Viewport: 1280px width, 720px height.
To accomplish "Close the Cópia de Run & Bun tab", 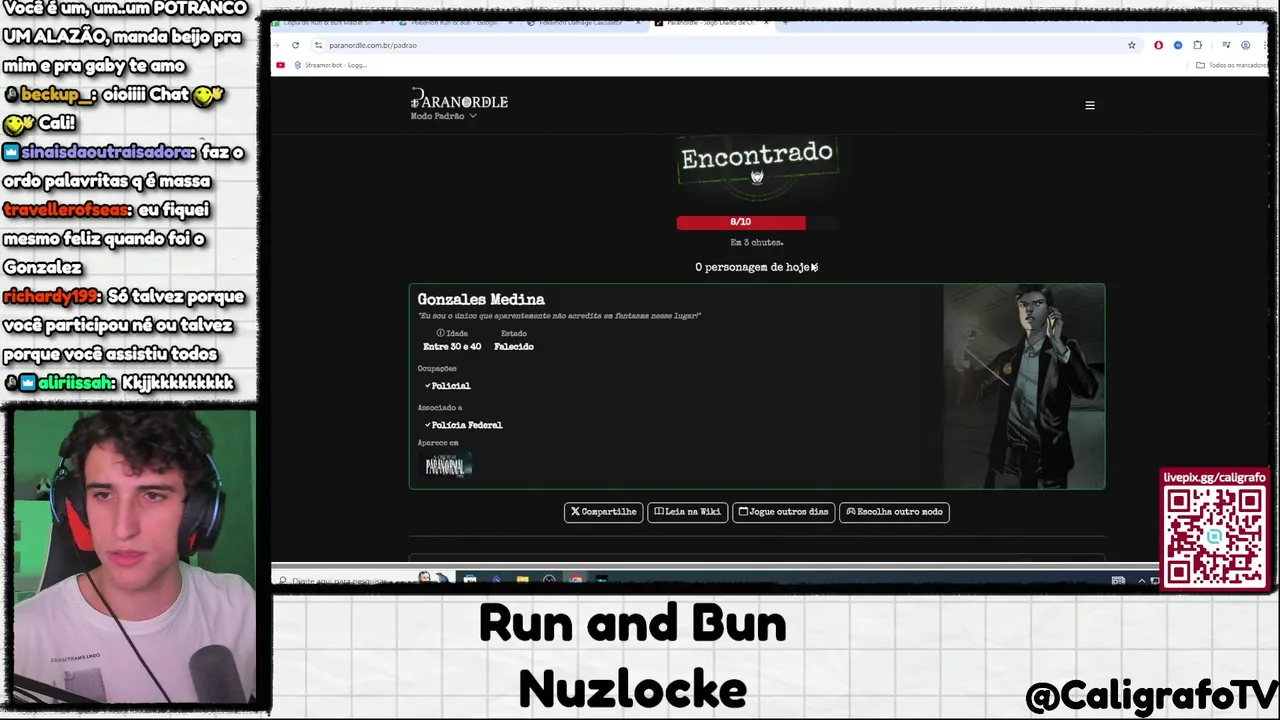I will pos(381,22).
